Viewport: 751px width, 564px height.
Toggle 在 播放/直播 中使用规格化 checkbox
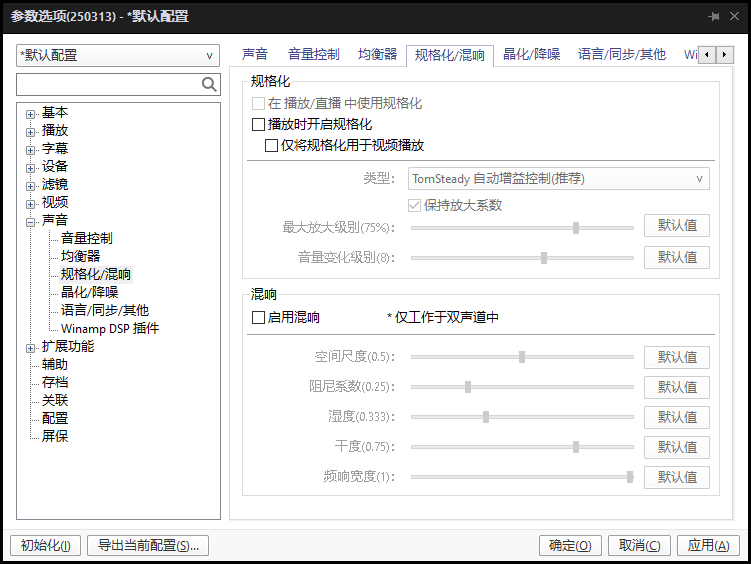tap(258, 103)
